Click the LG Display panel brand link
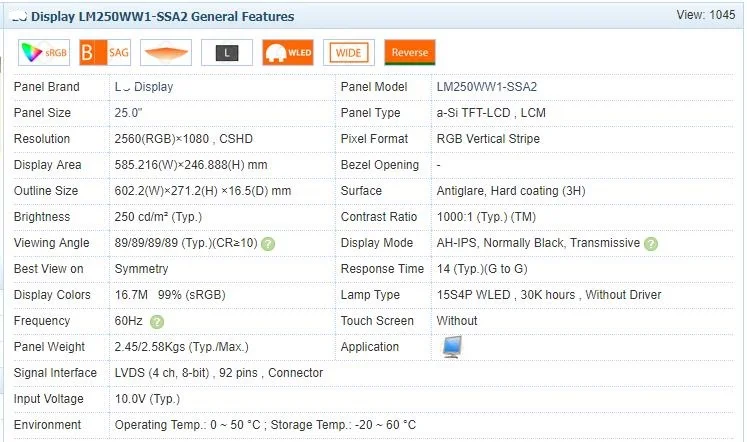This screenshot has width=747, height=442. [144, 87]
